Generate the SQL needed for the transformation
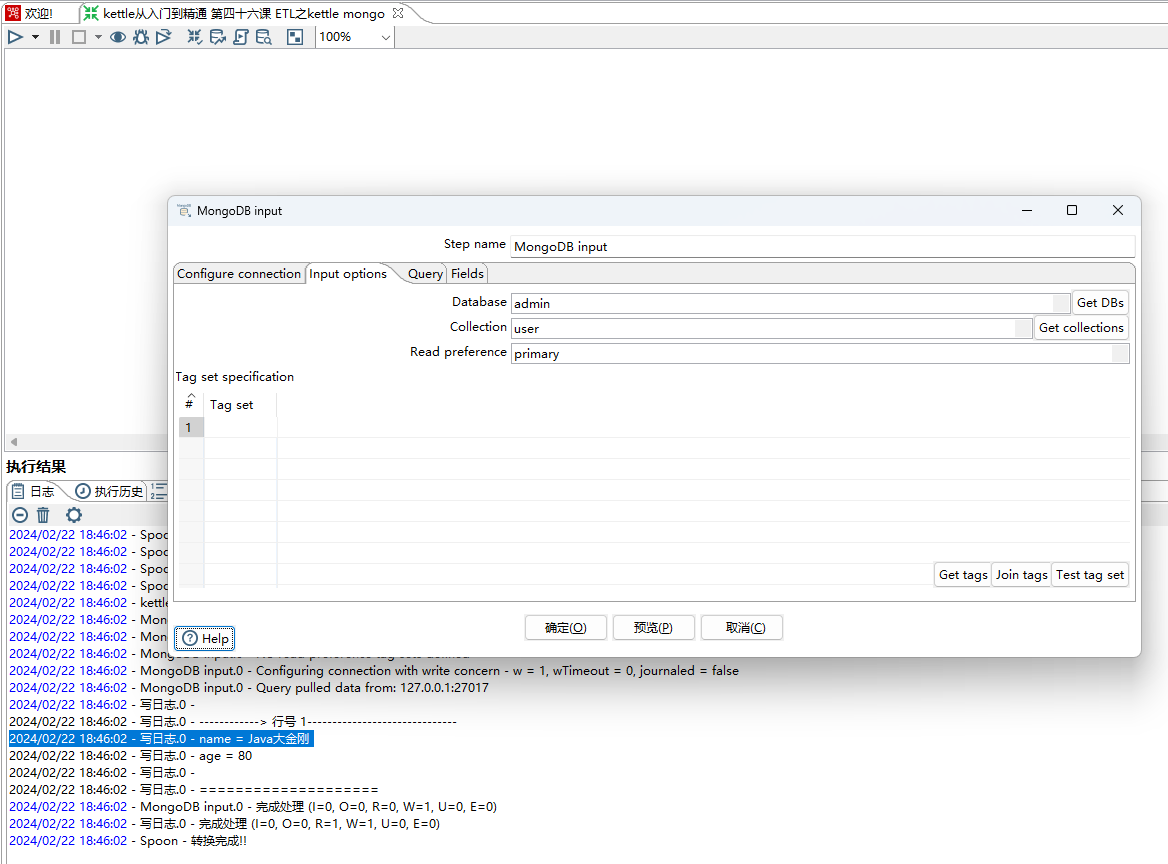The height and width of the screenshot is (864, 1168). (240, 37)
